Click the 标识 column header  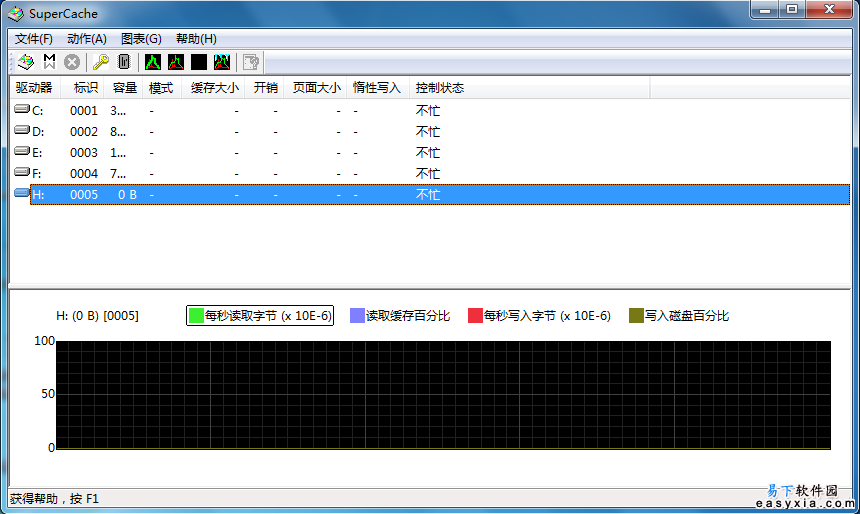(82, 88)
